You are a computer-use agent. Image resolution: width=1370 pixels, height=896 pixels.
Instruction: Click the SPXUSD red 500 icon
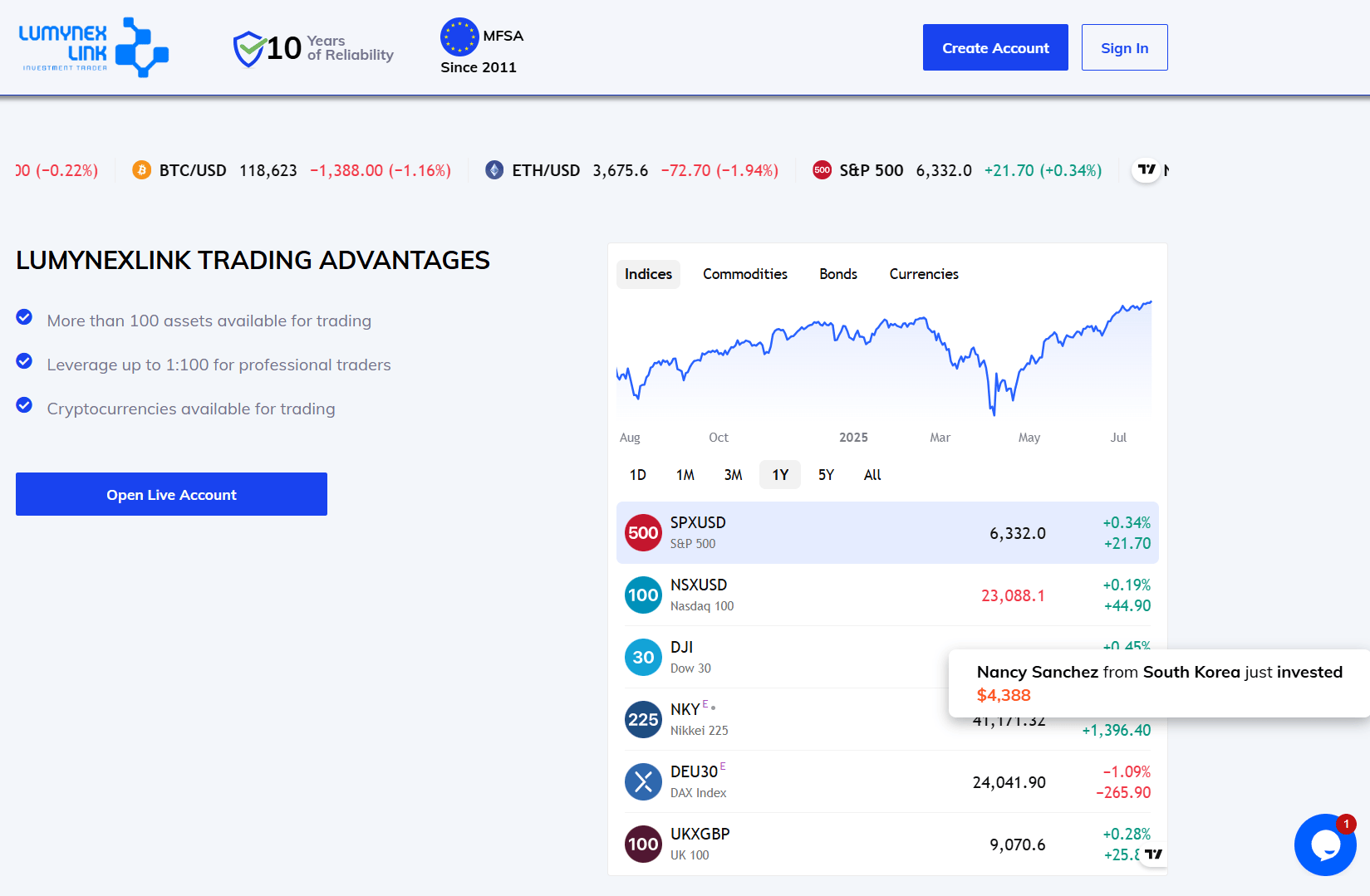coord(643,533)
